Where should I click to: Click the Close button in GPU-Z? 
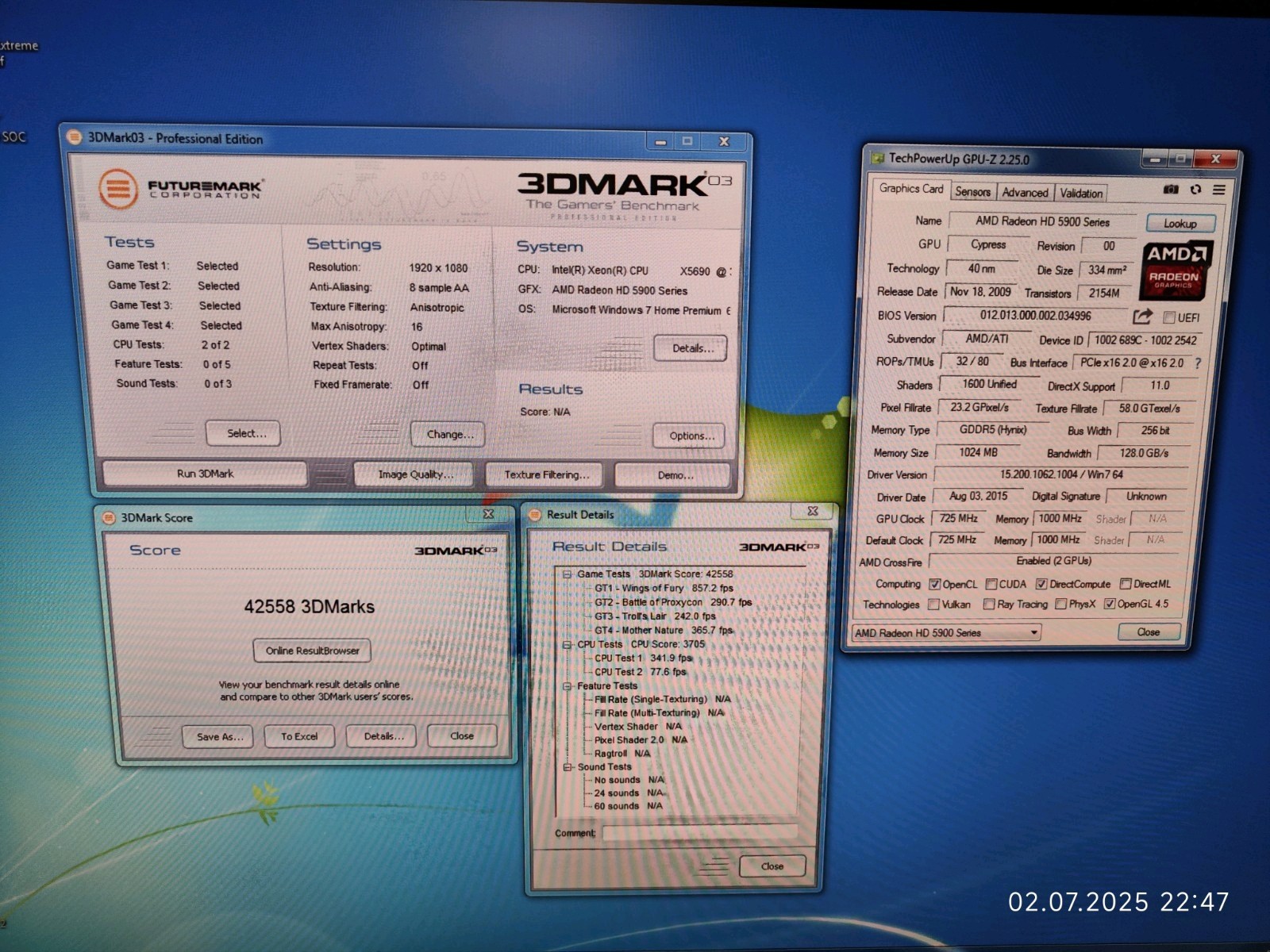pyautogui.click(x=1149, y=632)
